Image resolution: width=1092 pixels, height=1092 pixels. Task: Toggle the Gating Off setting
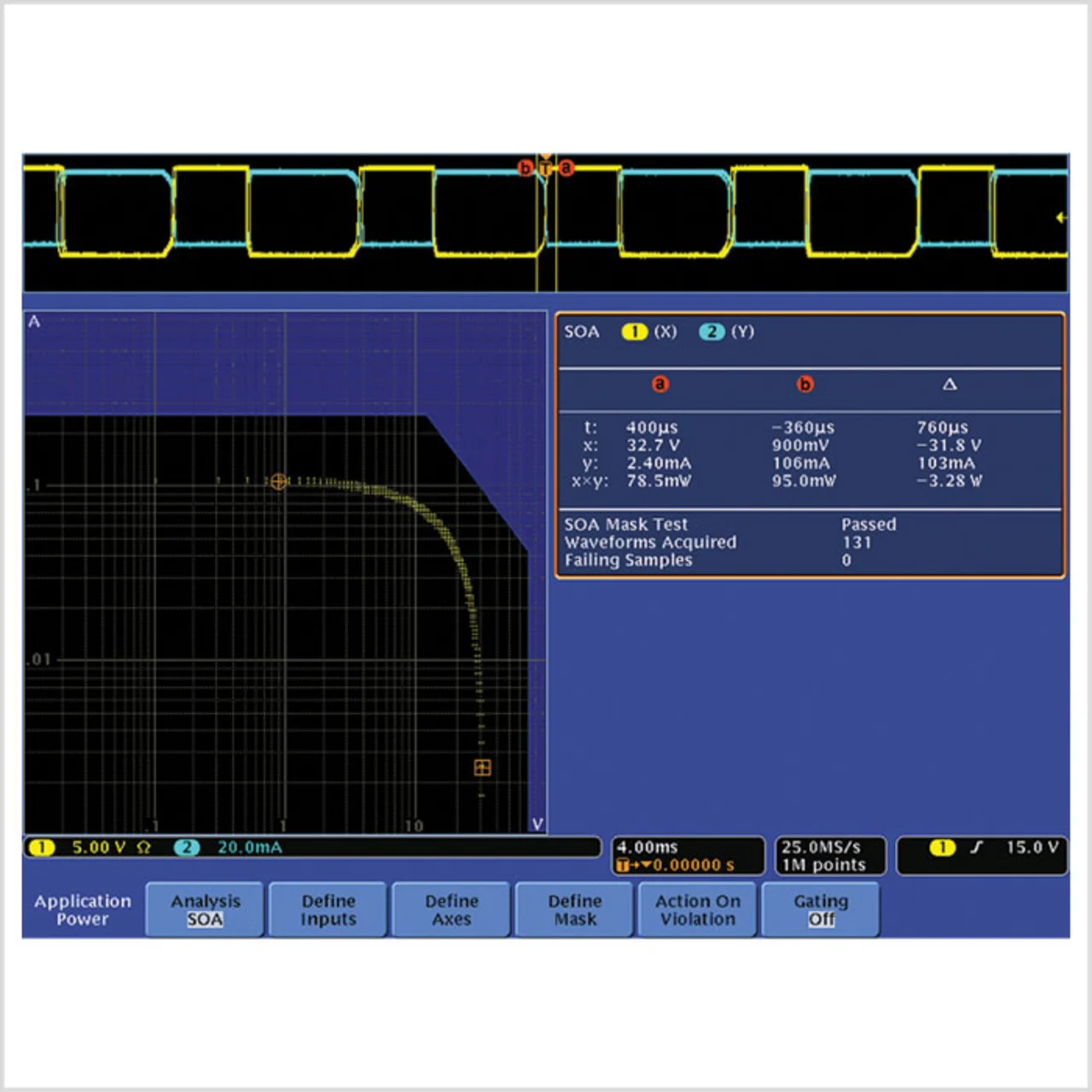821,910
